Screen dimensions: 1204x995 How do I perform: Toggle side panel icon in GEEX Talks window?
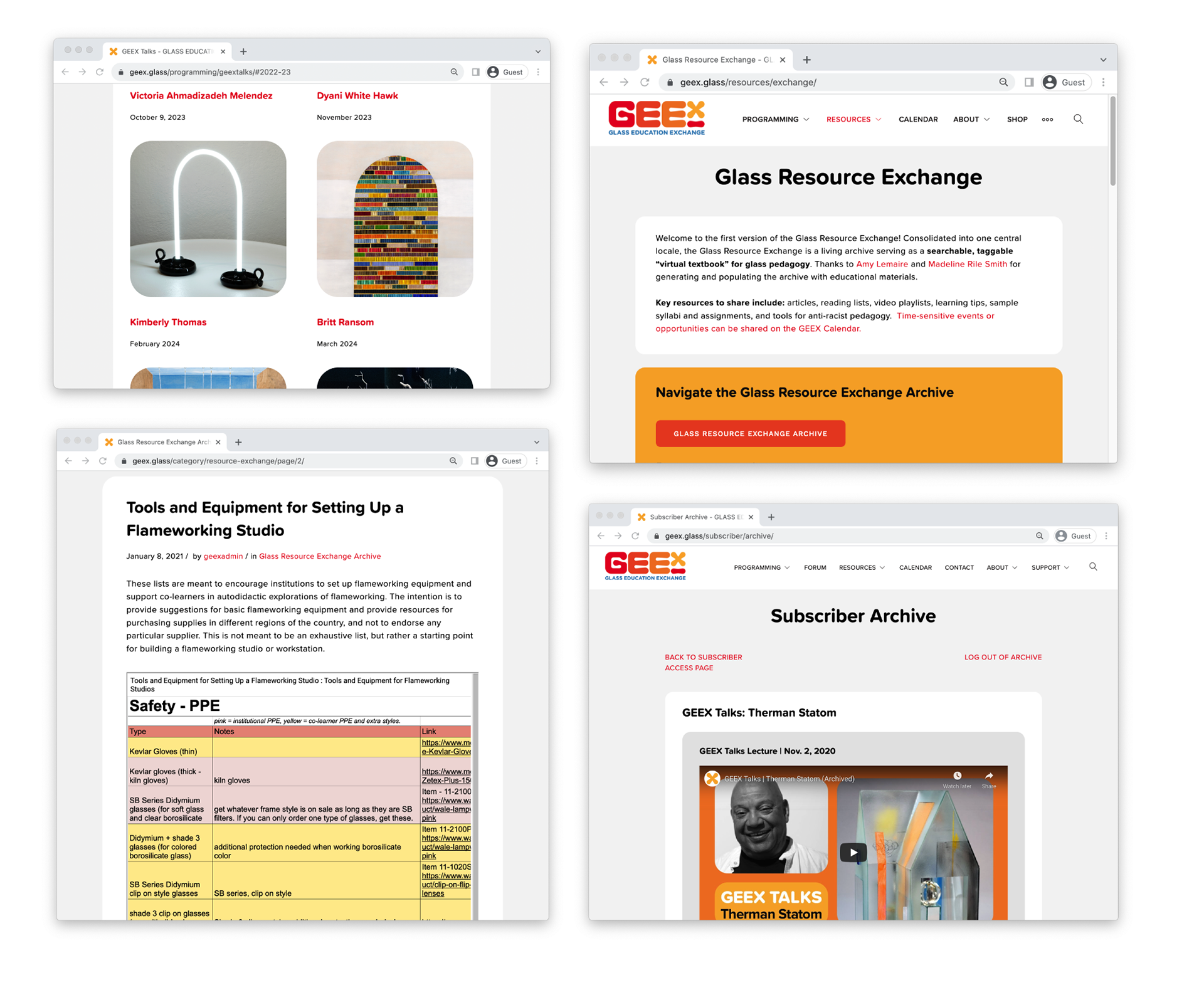tap(476, 72)
